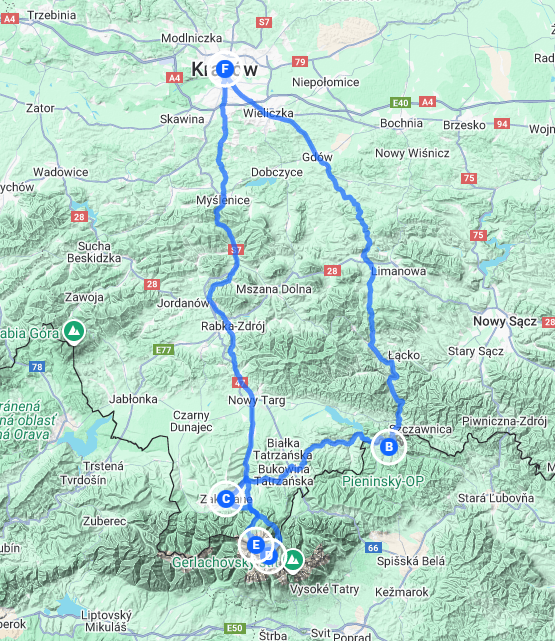Select waypoint marker C at Zakopane
This screenshot has height=641, width=555.
pos(226,499)
